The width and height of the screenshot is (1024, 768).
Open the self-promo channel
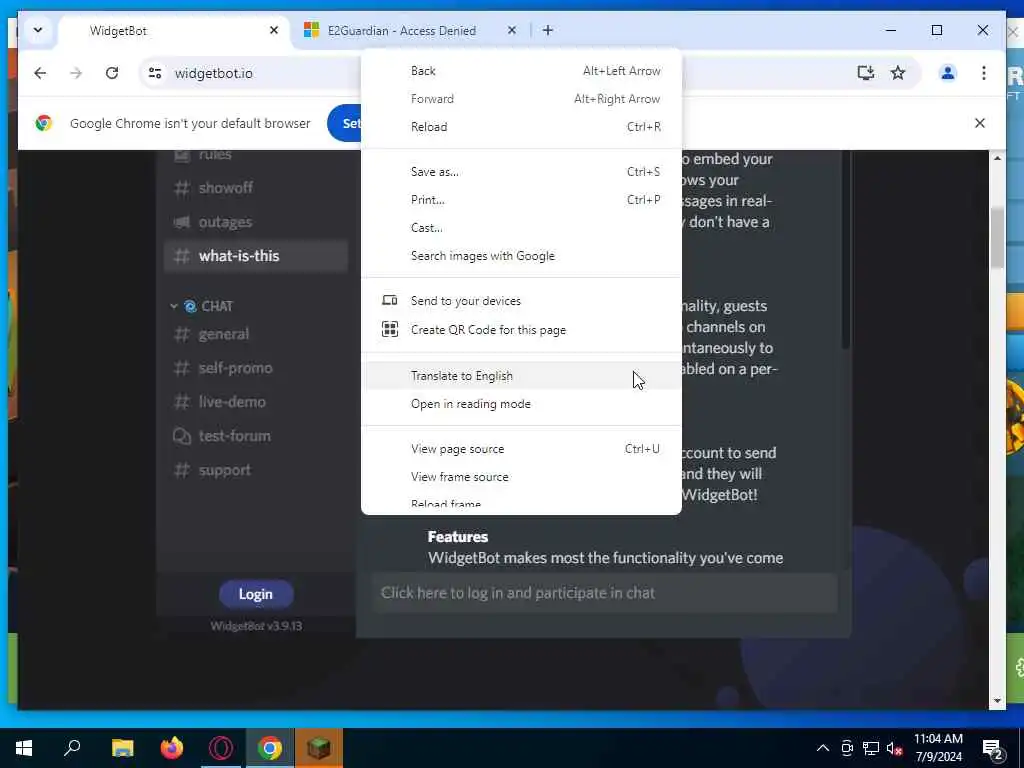[x=255, y=368]
